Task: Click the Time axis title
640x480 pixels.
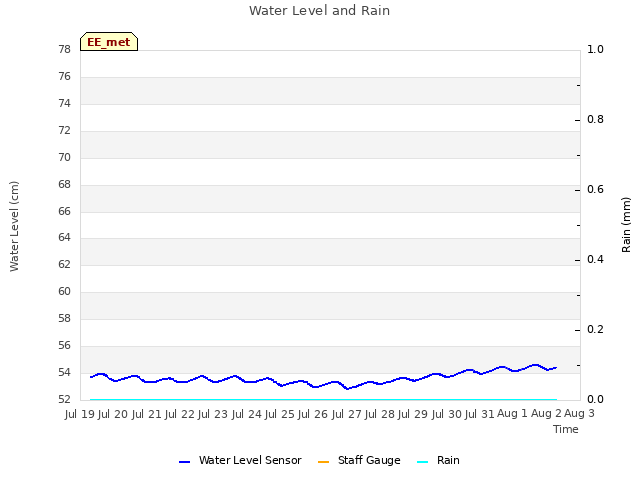Action: [x=566, y=429]
